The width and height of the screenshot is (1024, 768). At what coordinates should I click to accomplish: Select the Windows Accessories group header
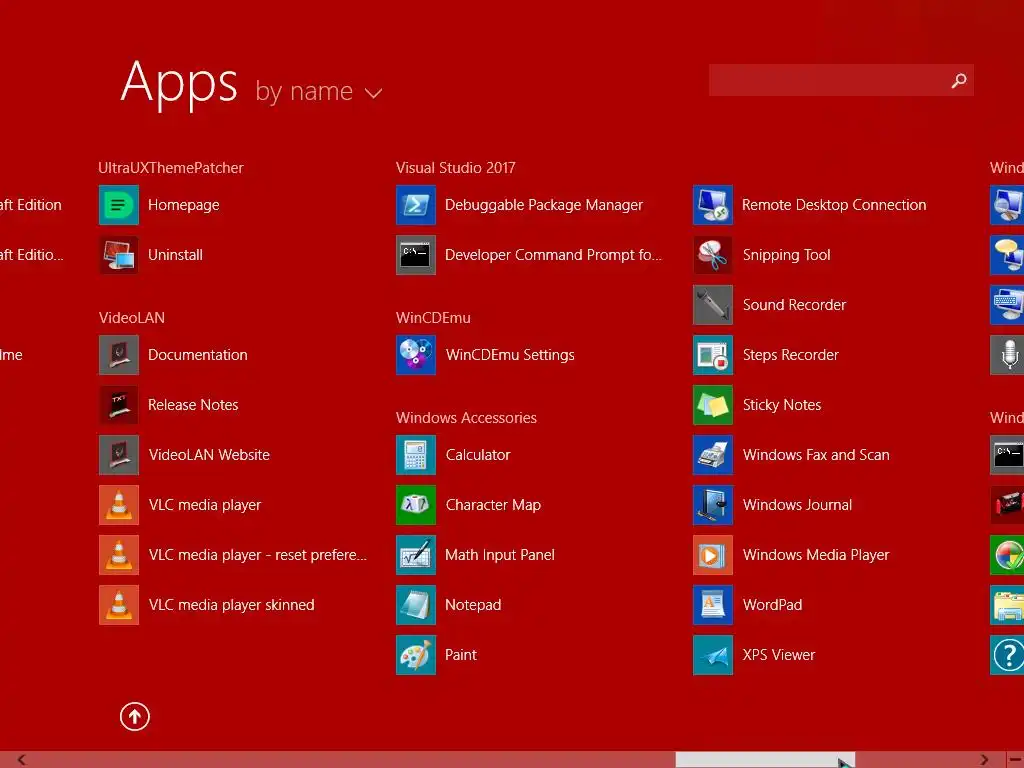466,418
